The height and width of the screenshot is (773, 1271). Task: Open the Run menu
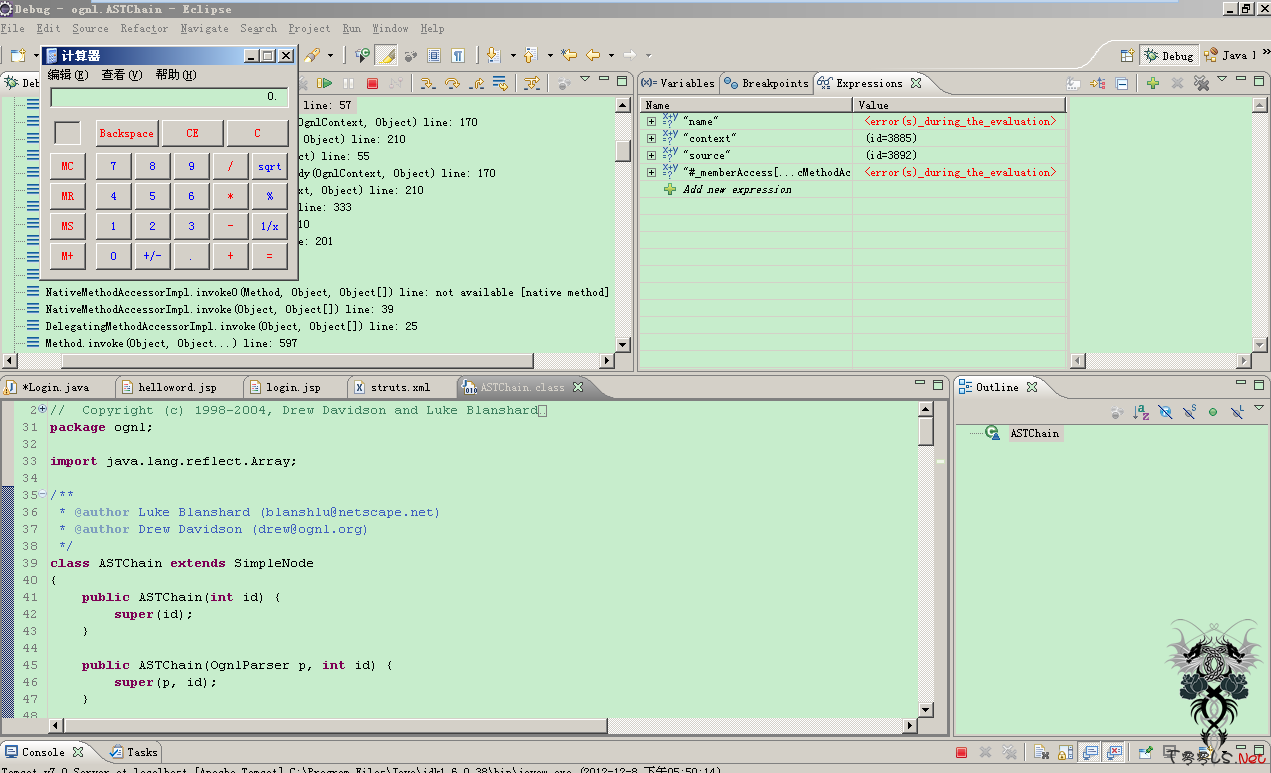[351, 29]
